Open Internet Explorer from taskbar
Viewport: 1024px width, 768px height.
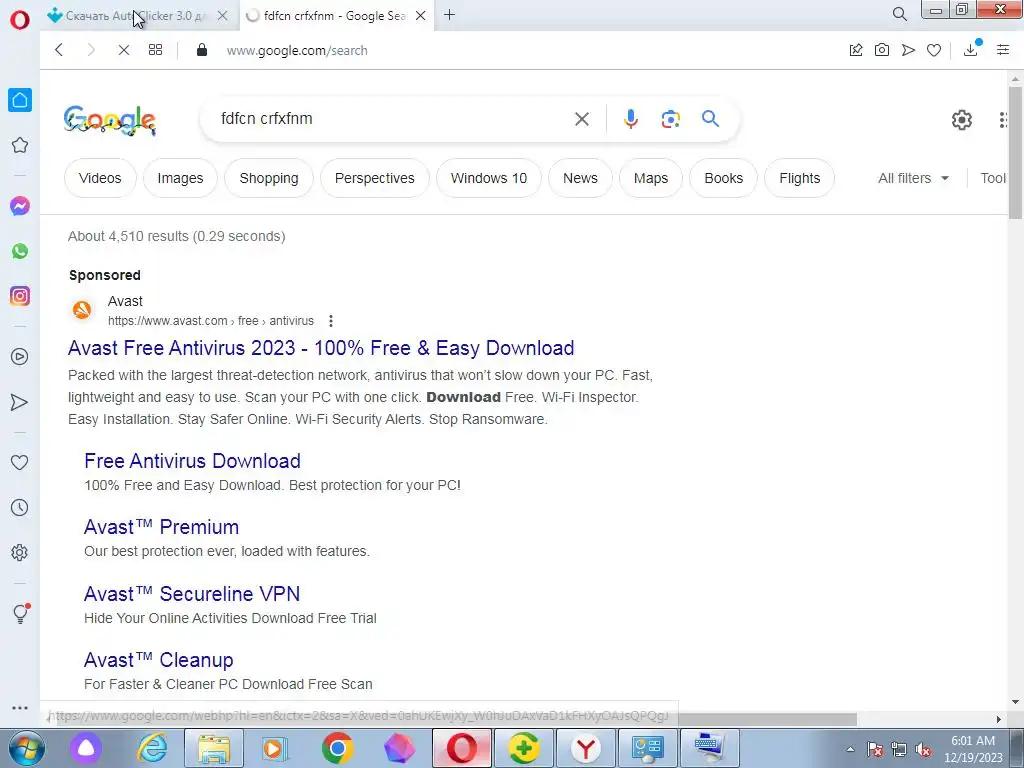coord(152,748)
